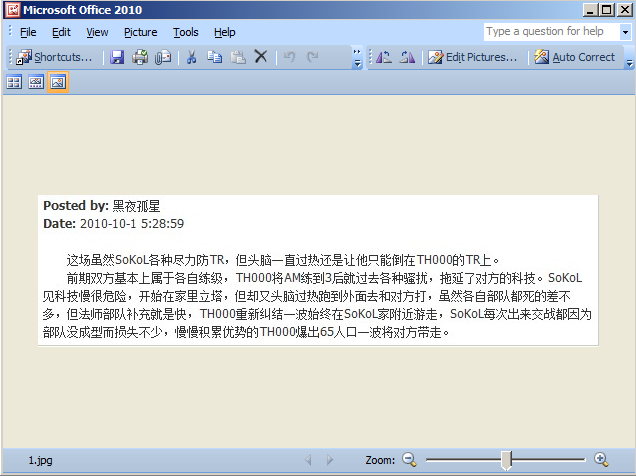Click the Redo arrow icon
The image size is (636, 476).
click(312, 57)
